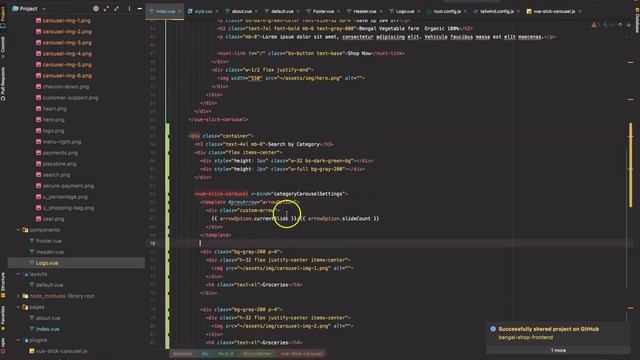The height and width of the screenshot is (360, 640).
Task: Select Footer.vue under components folder
Action: tap(45, 241)
